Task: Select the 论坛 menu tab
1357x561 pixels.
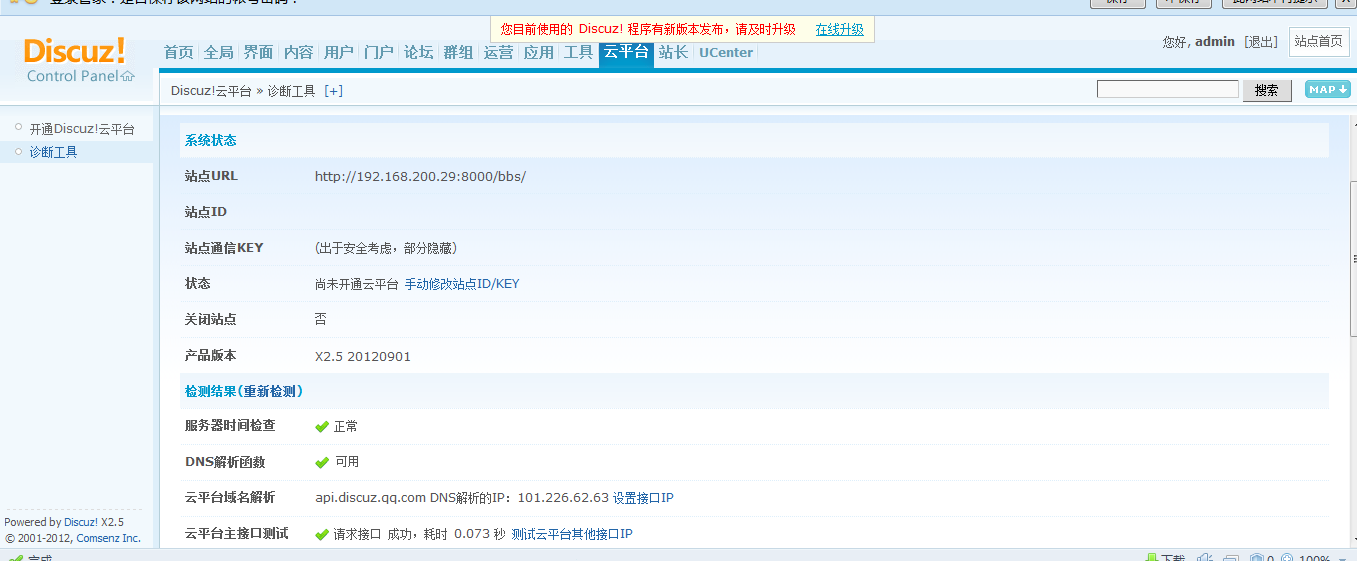Action: pos(419,52)
